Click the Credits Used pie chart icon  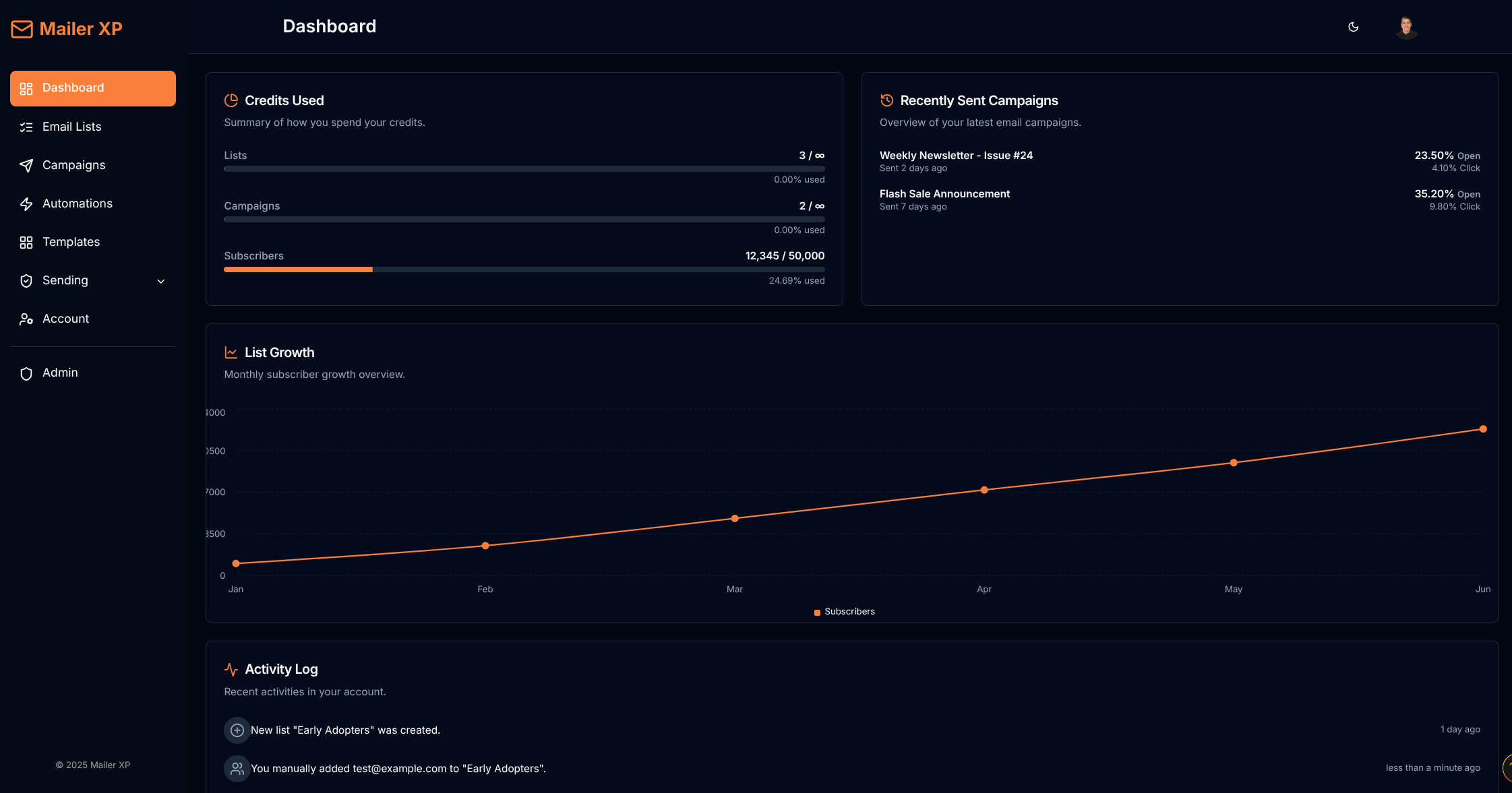(x=231, y=100)
